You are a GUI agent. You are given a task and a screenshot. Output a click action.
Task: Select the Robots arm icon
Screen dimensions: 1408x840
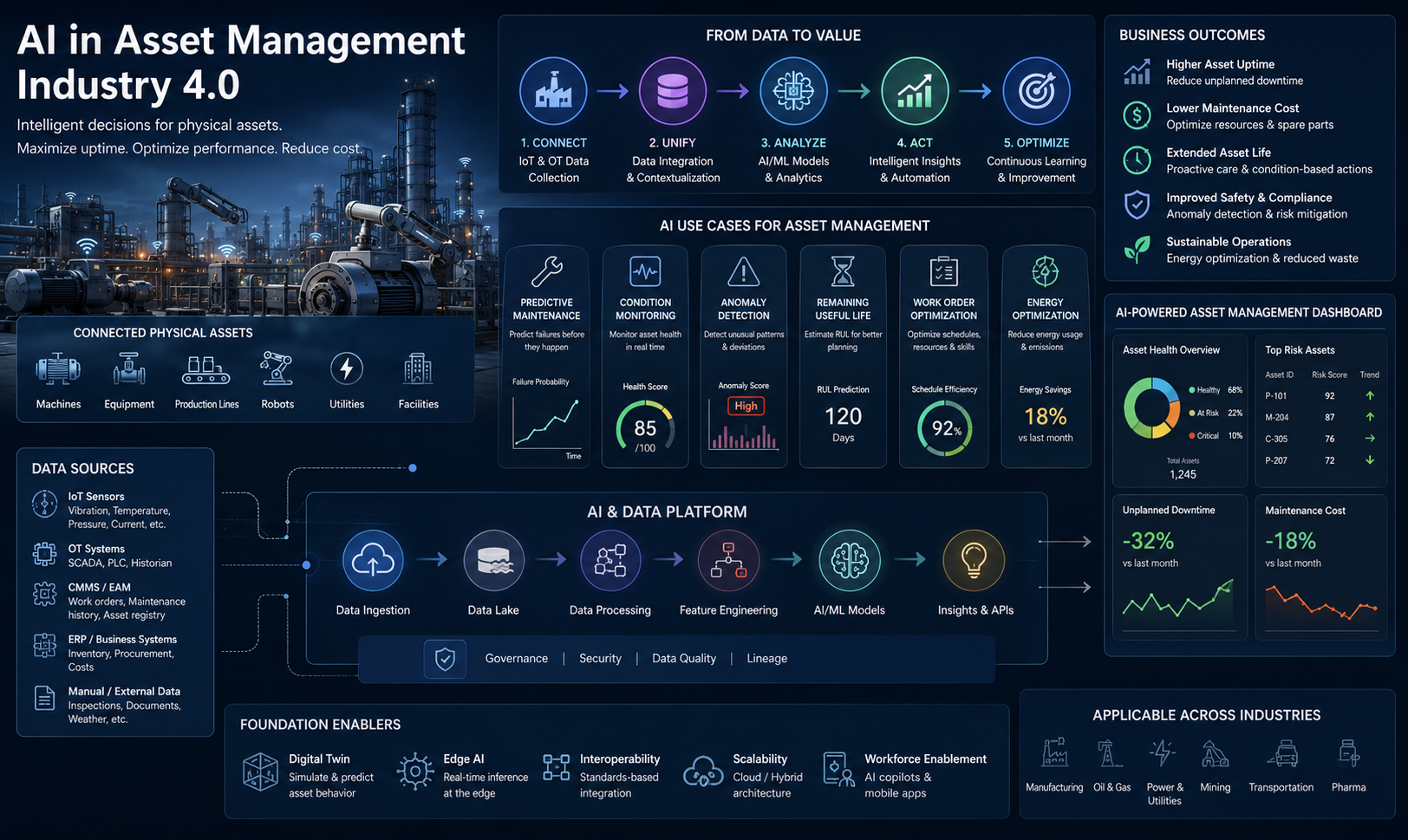tap(277, 368)
